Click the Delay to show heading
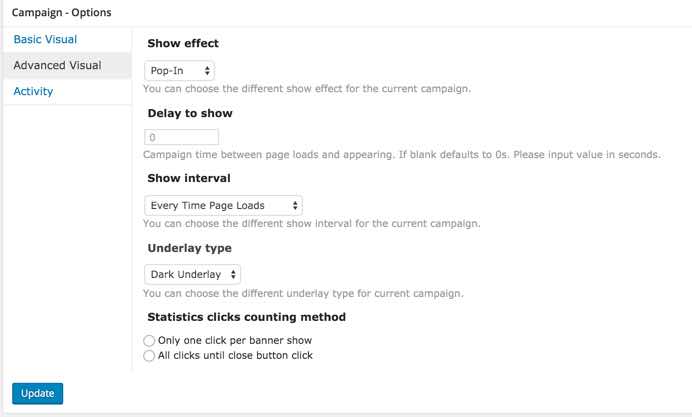692x417 pixels. pos(190,113)
